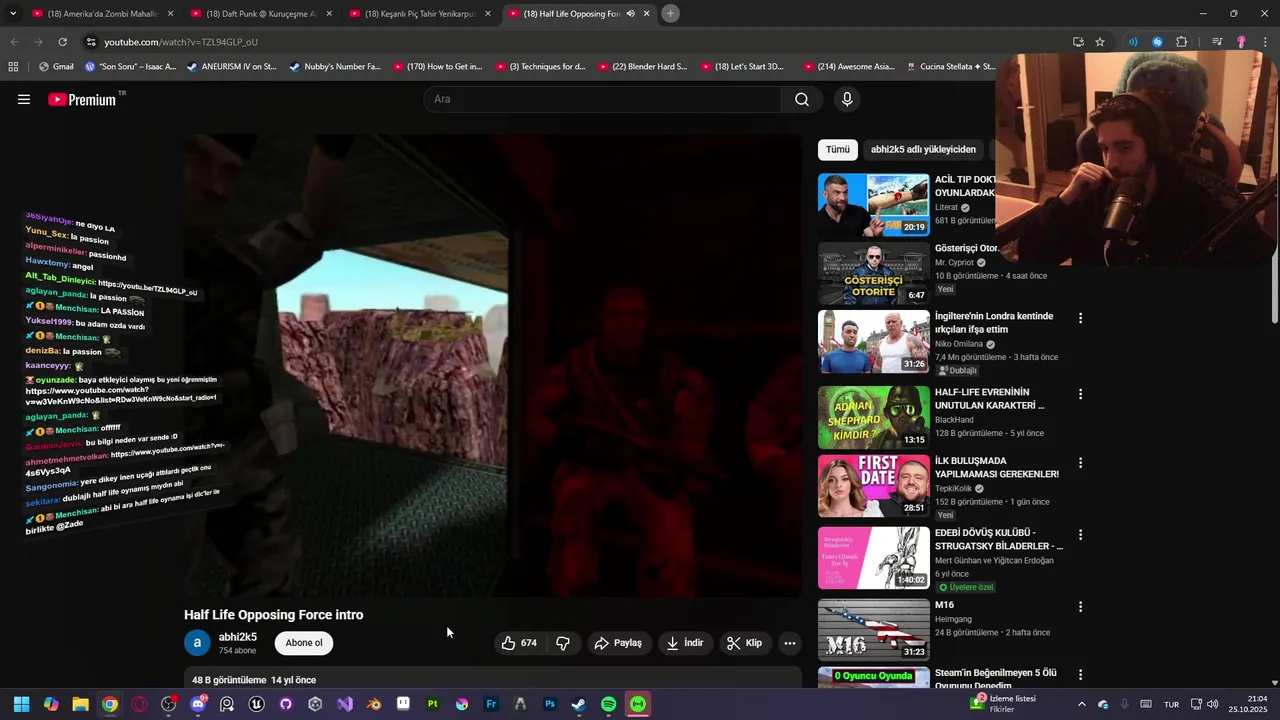The height and width of the screenshot is (720, 1280).
Task: Start voice search with microphone icon
Action: (847, 99)
